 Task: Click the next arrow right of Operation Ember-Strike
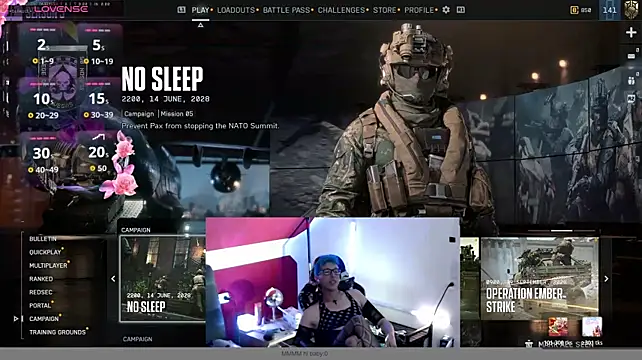click(606, 278)
